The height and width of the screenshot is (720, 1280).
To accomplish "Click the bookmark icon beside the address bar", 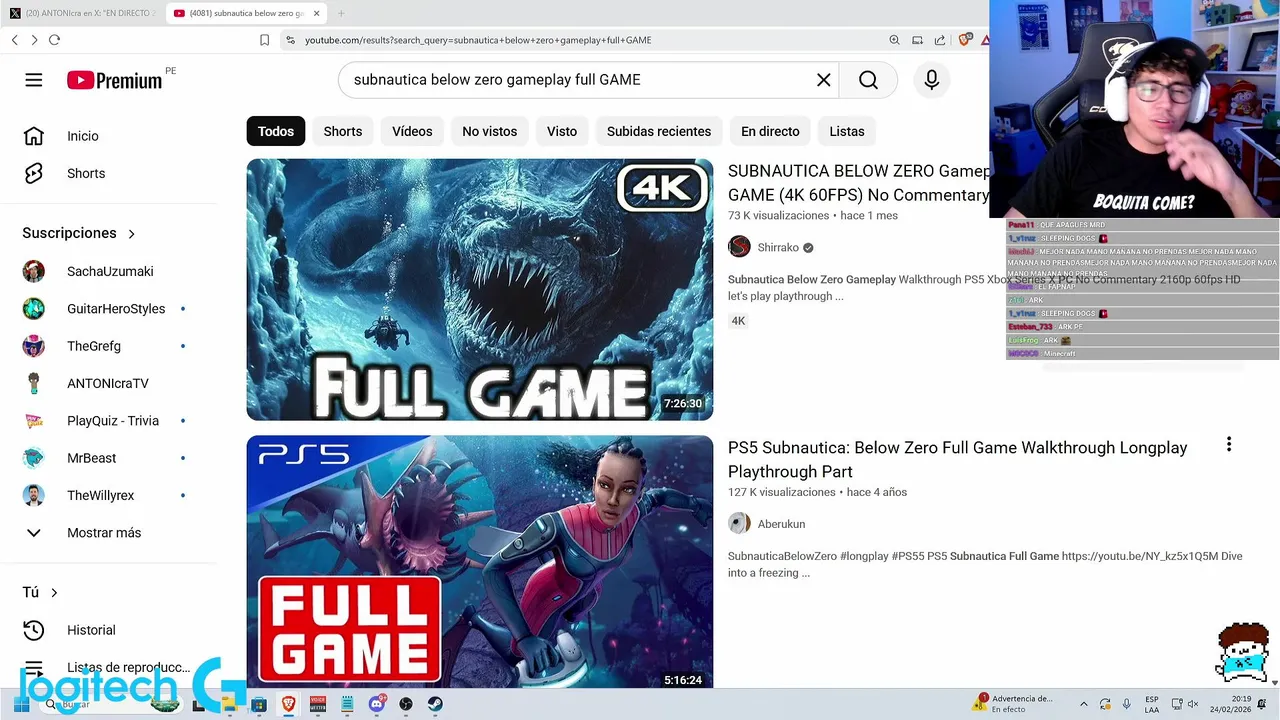I will (x=264, y=40).
